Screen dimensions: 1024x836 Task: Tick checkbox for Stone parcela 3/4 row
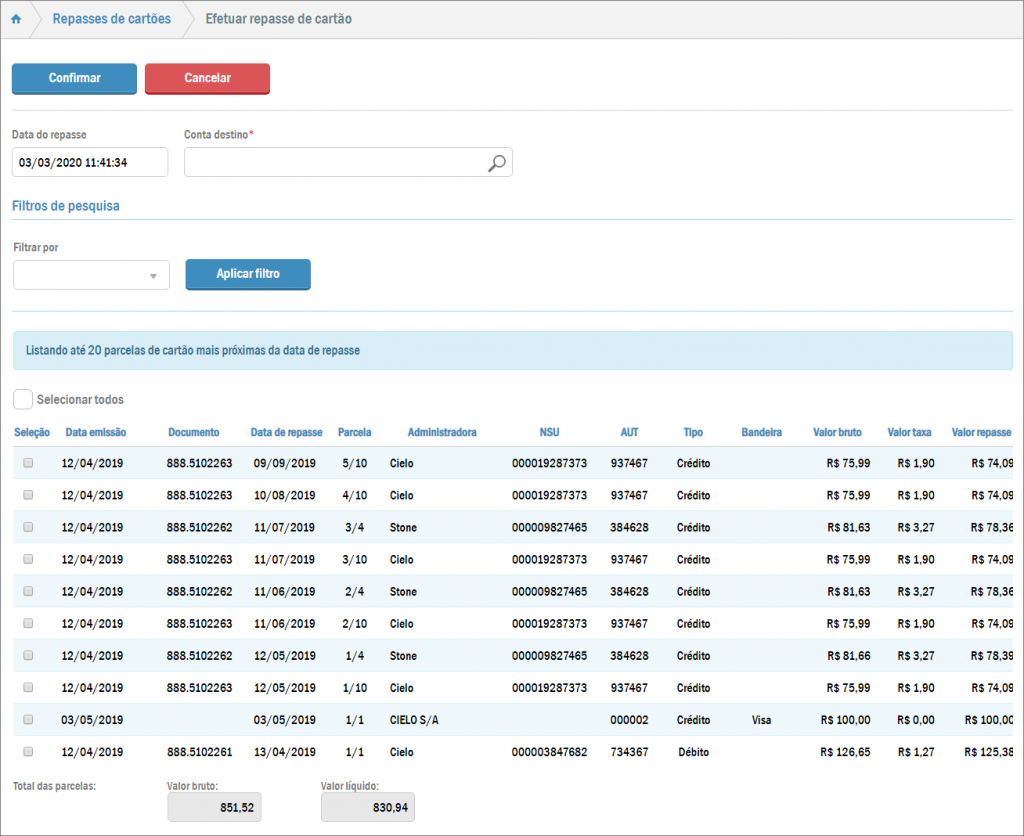point(28,527)
